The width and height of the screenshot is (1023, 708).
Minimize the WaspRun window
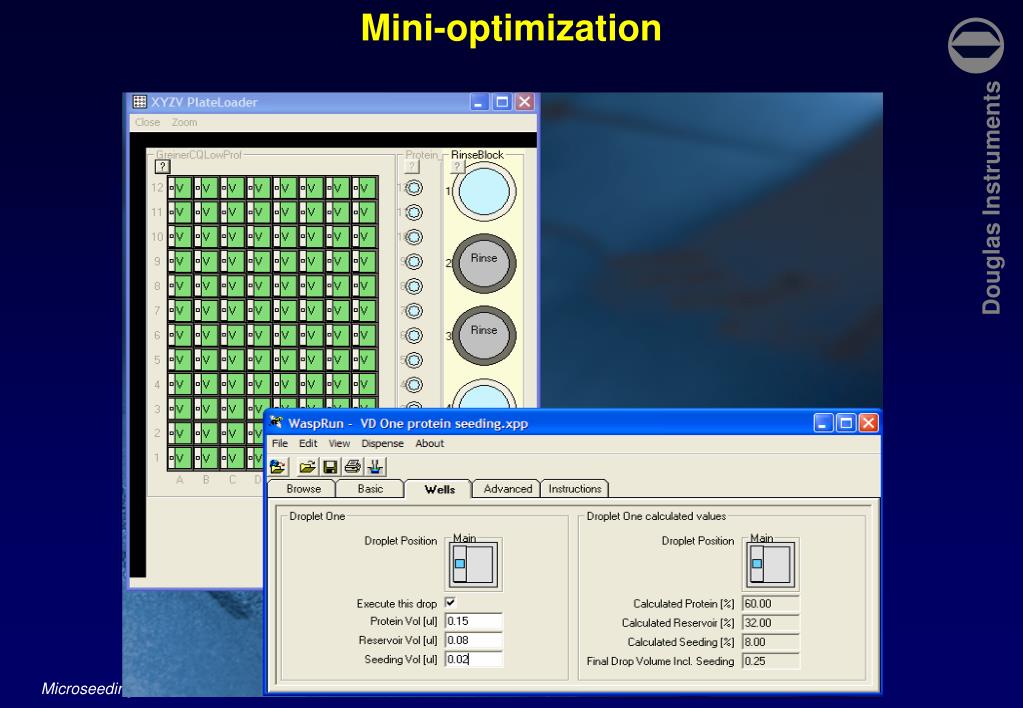tap(823, 423)
